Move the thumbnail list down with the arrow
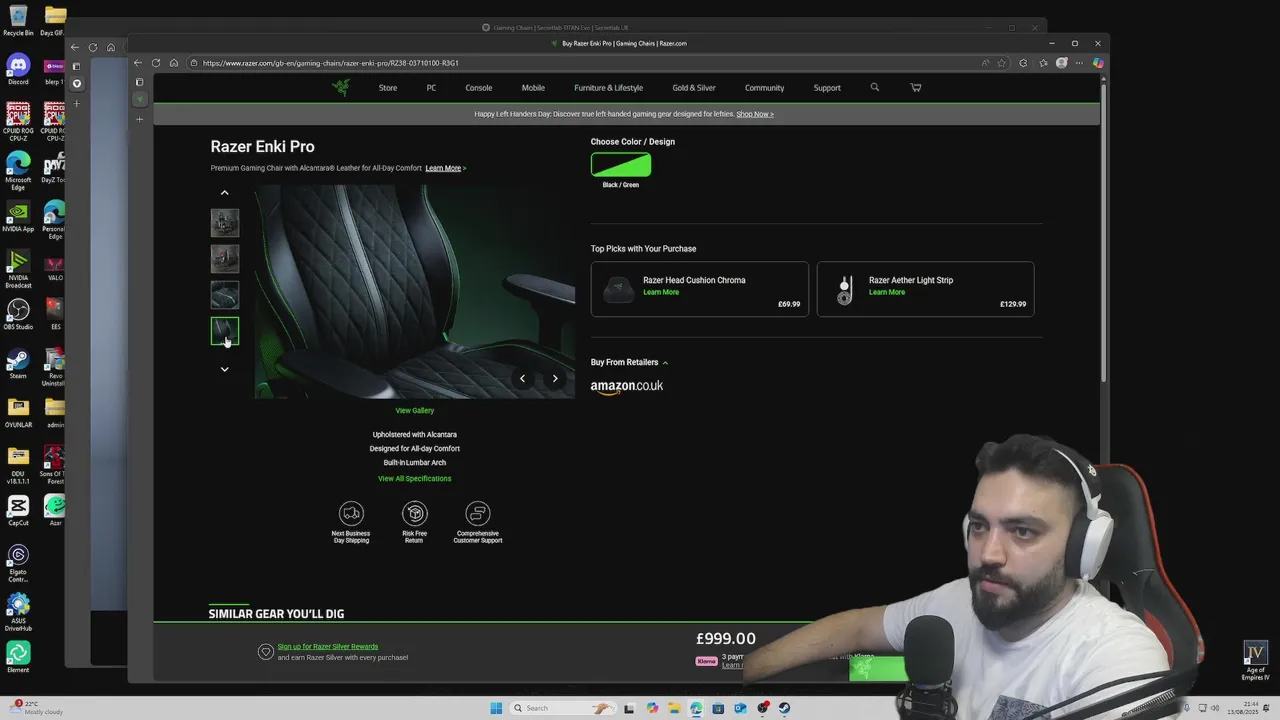The width and height of the screenshot is (1280, 720). tap(224, 369)
